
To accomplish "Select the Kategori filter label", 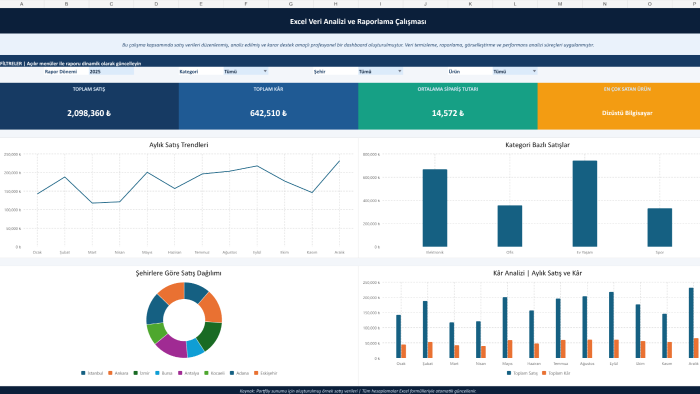I will [189, 71].
